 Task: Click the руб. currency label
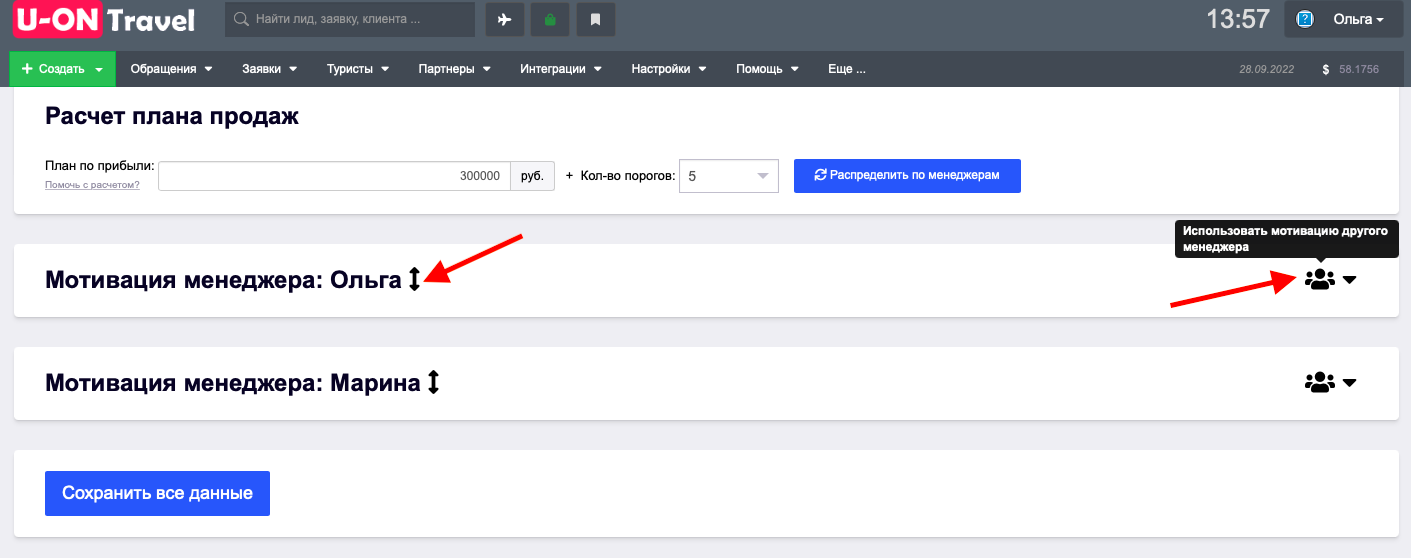[533, 176]
